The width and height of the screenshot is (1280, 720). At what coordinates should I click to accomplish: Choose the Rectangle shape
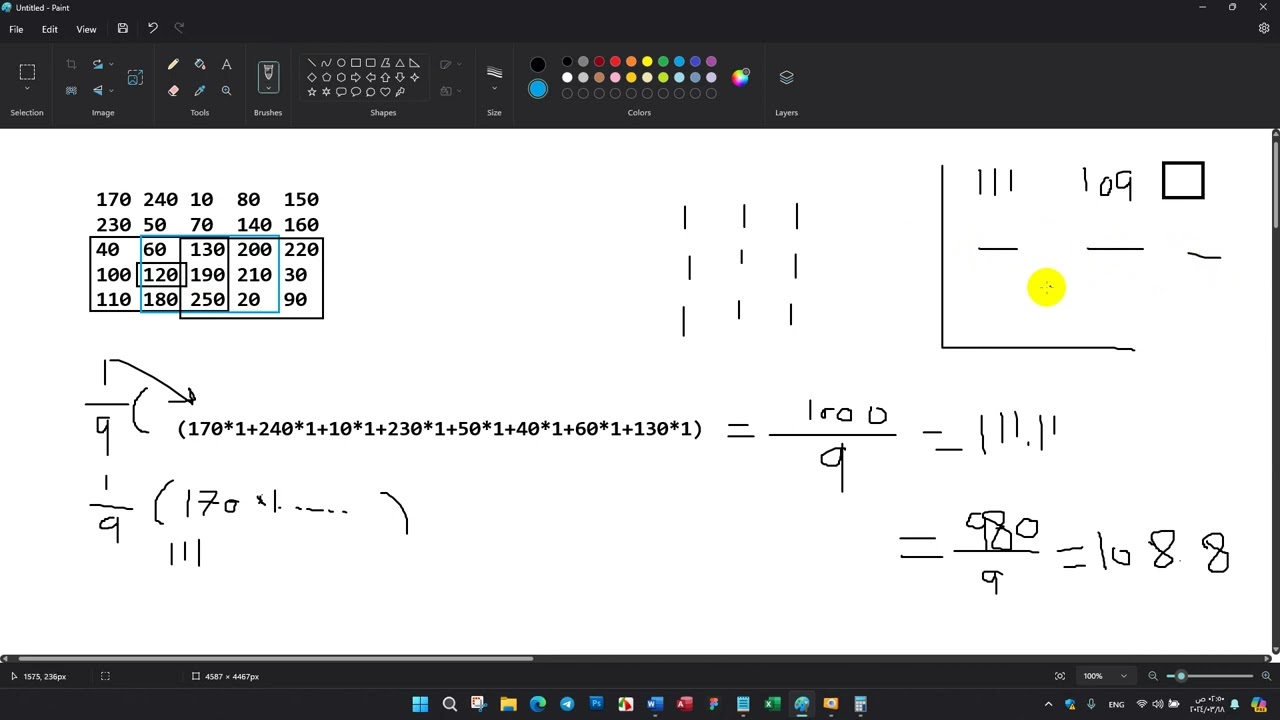tap(356, 63)
